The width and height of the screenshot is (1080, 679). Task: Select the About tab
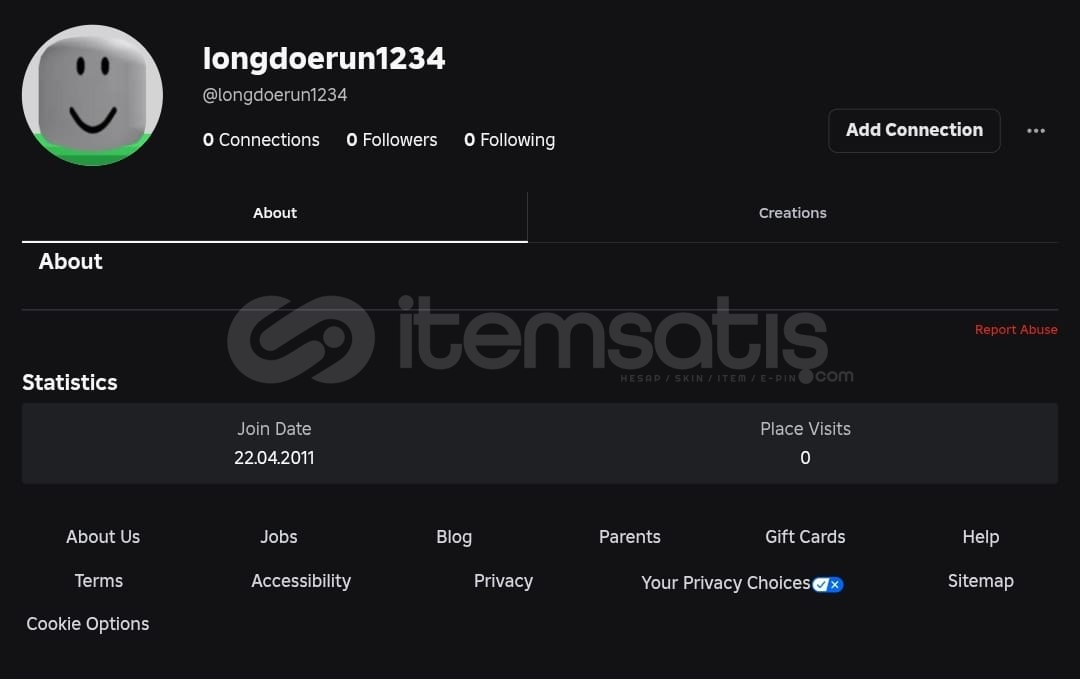275,213
